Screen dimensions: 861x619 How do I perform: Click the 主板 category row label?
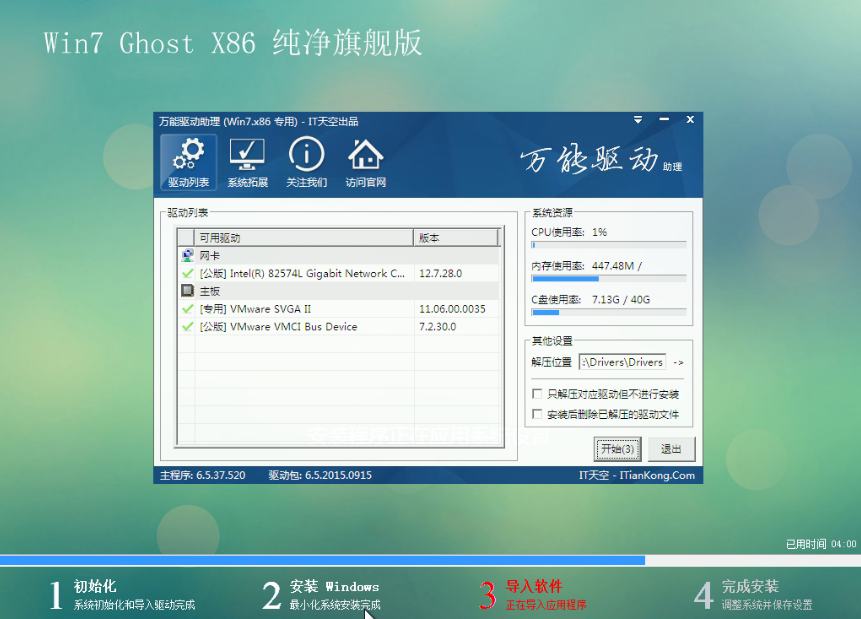[210, 291]
